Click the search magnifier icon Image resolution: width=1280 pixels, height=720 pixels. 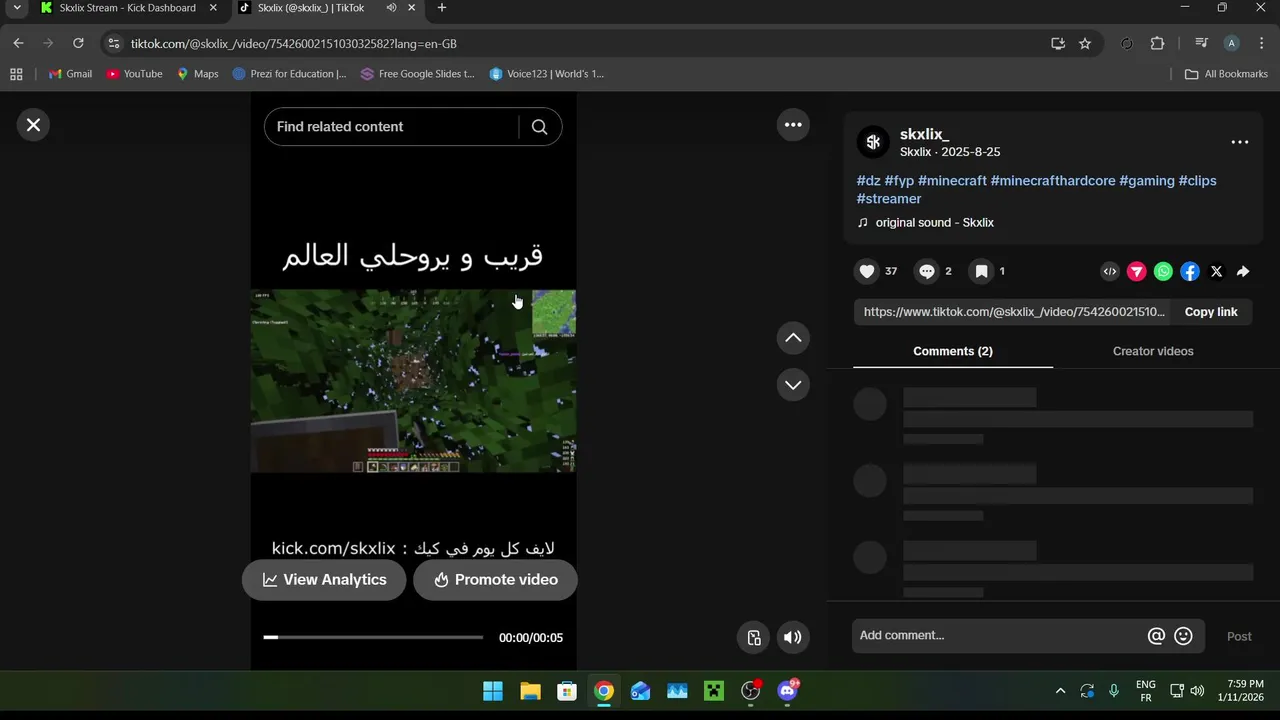point(539,127)
